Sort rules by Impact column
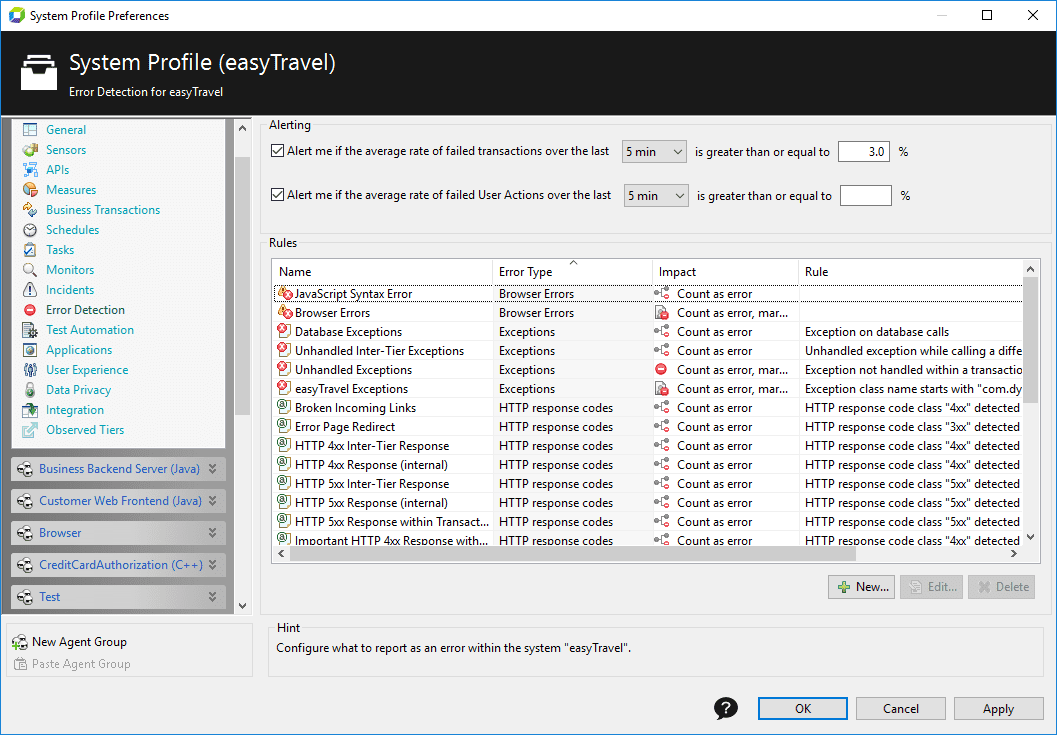 (725, 272)
